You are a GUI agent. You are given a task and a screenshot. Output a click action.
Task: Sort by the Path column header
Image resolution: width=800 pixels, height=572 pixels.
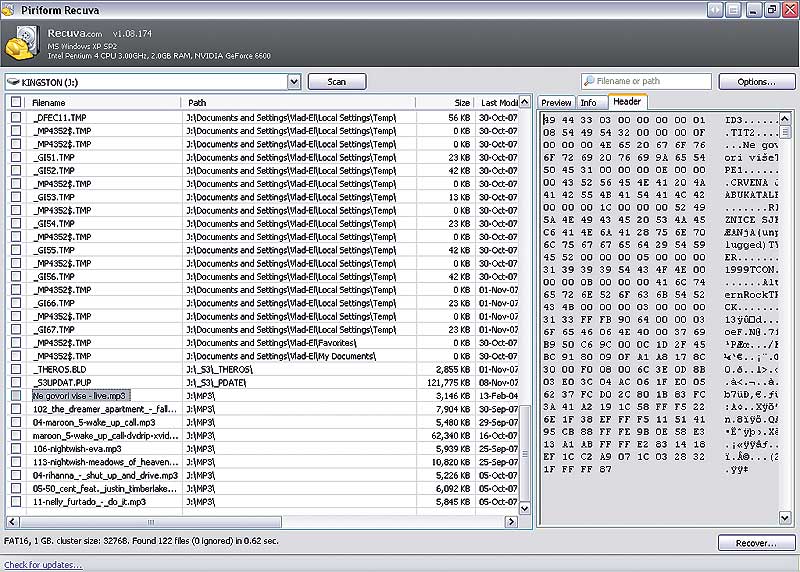[x=298, y=103]
